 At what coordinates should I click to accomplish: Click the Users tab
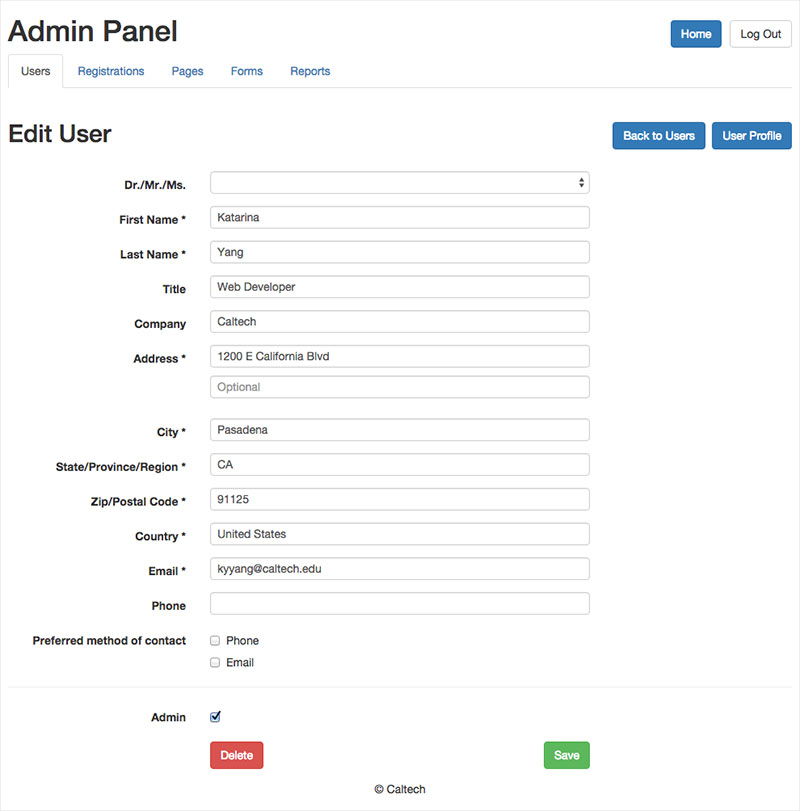click(35, 72)
